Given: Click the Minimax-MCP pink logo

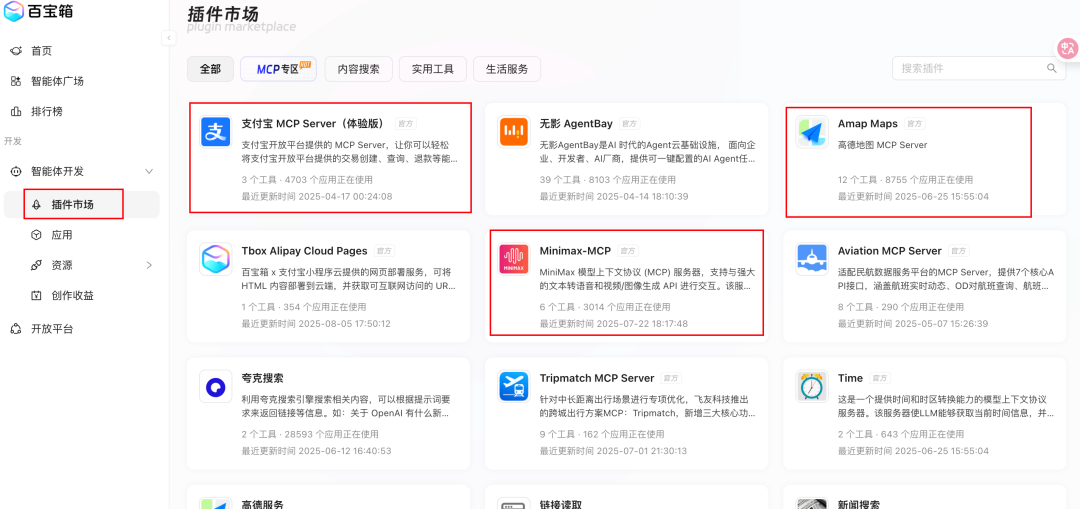Looking at the screenshot, I should click(514, 259).
